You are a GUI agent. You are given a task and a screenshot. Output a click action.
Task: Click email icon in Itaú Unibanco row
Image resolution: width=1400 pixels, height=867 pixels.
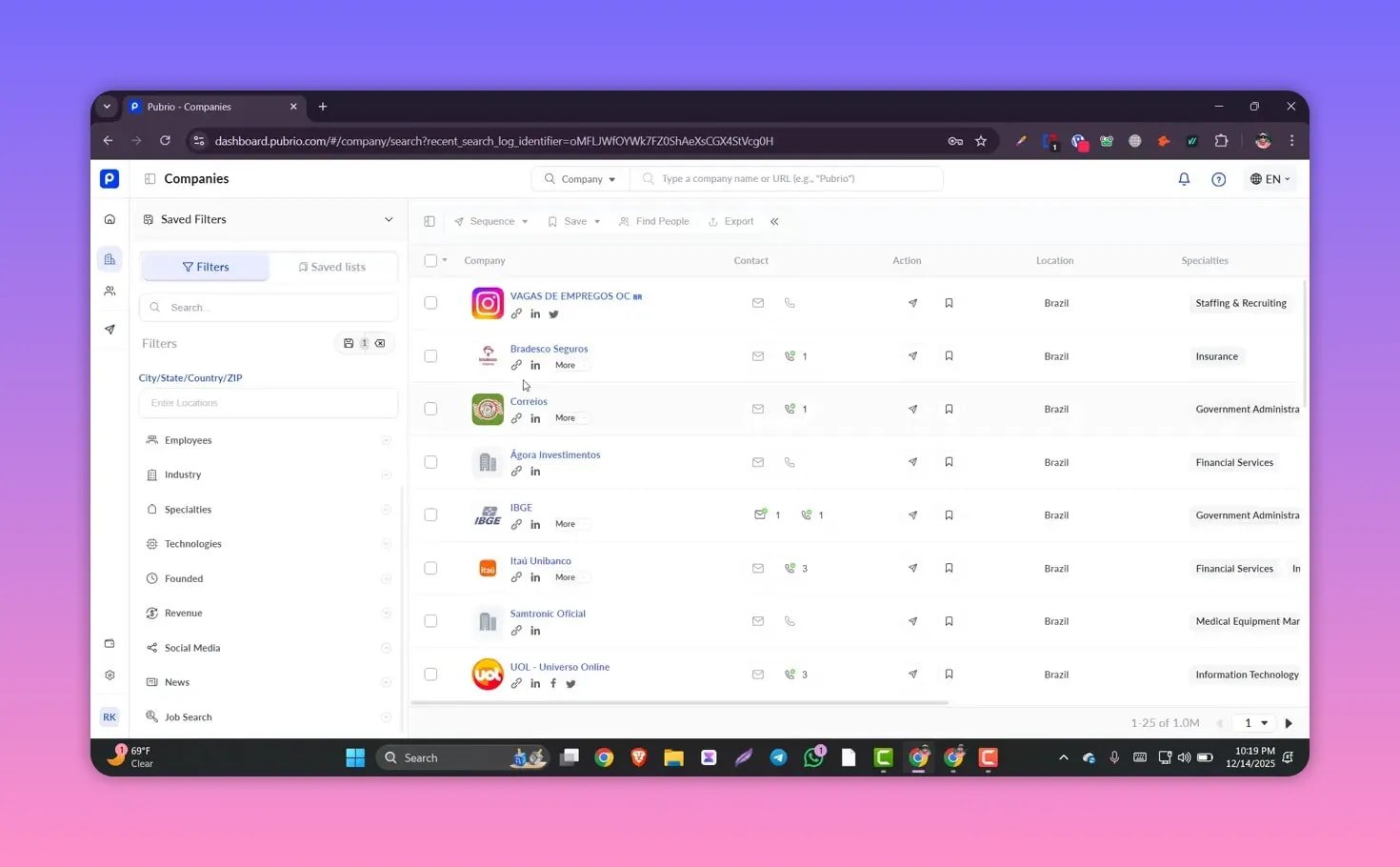coord(758,569)
